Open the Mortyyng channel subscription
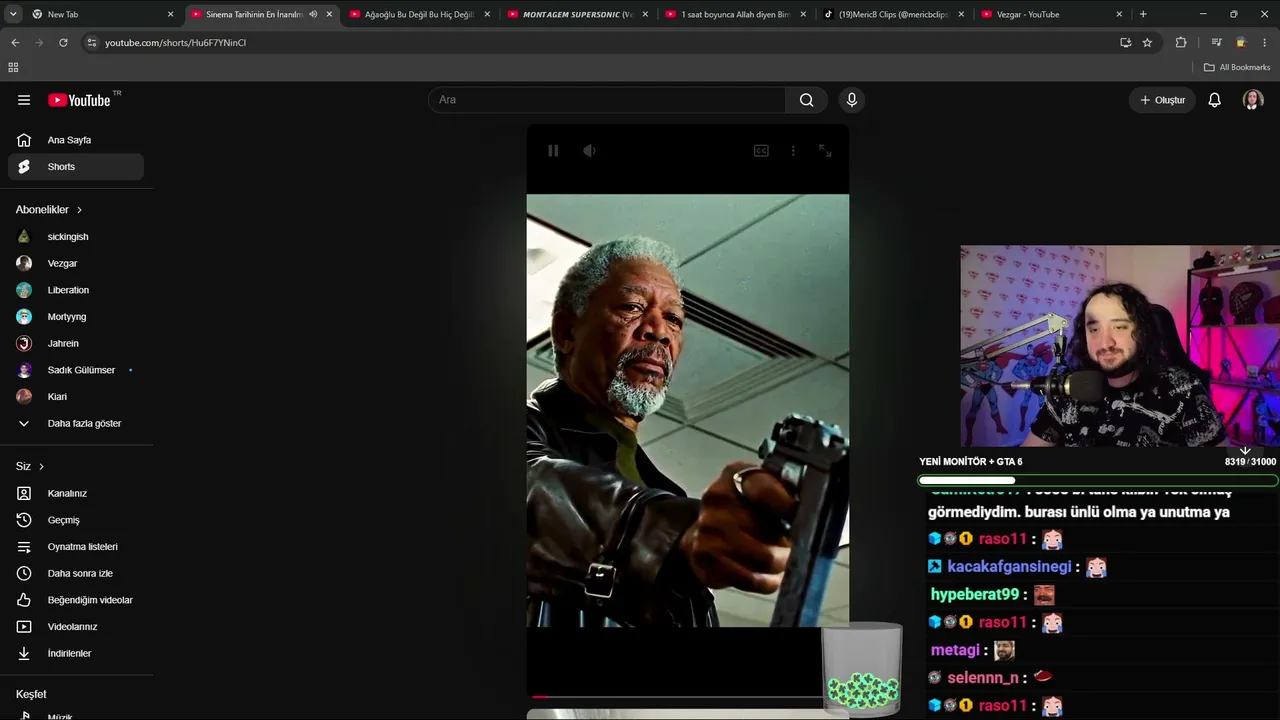This screenshot has height=720, width=1280. click(76, 317)
